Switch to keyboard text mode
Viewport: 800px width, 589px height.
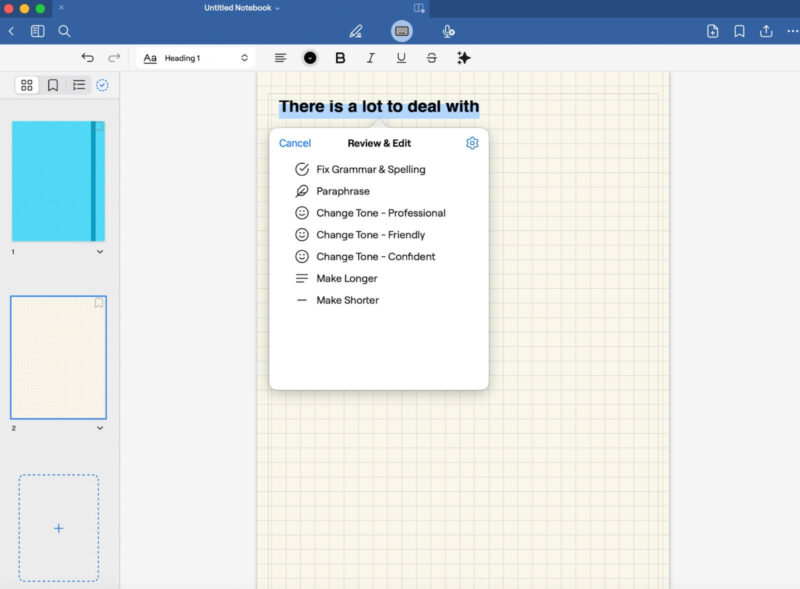[402, 31]
